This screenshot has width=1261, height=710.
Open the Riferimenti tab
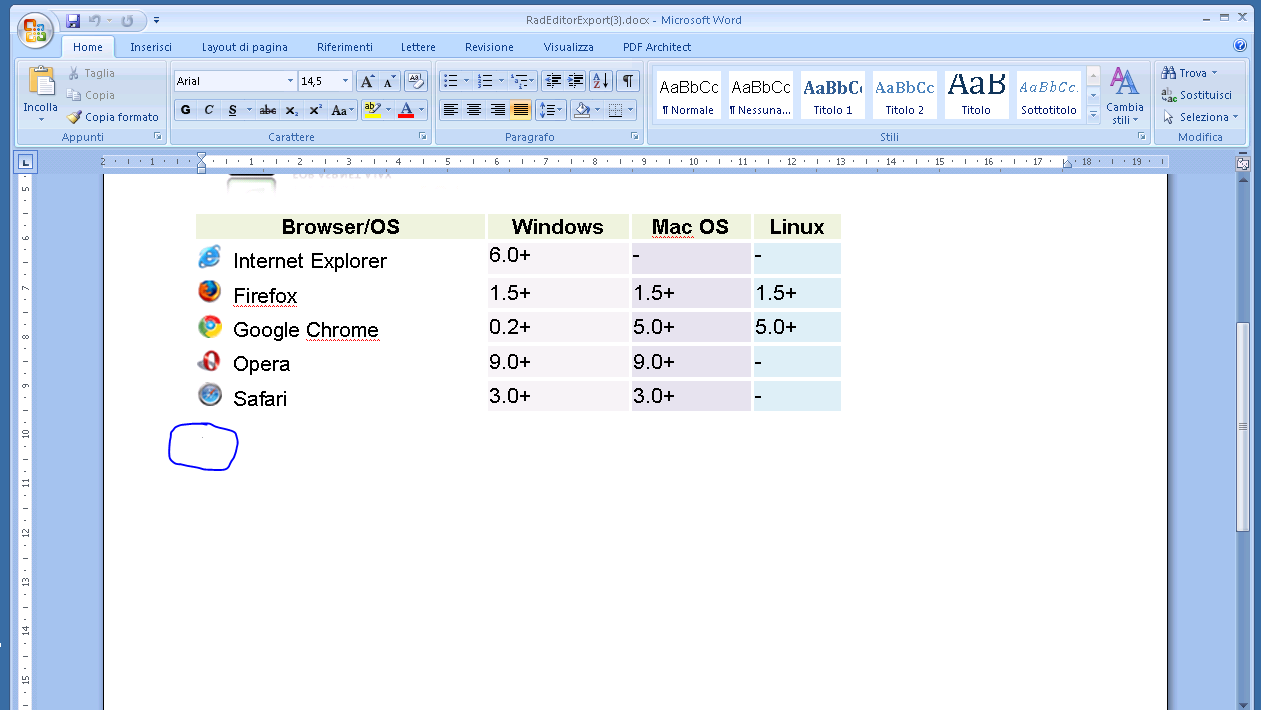[345, 47]
